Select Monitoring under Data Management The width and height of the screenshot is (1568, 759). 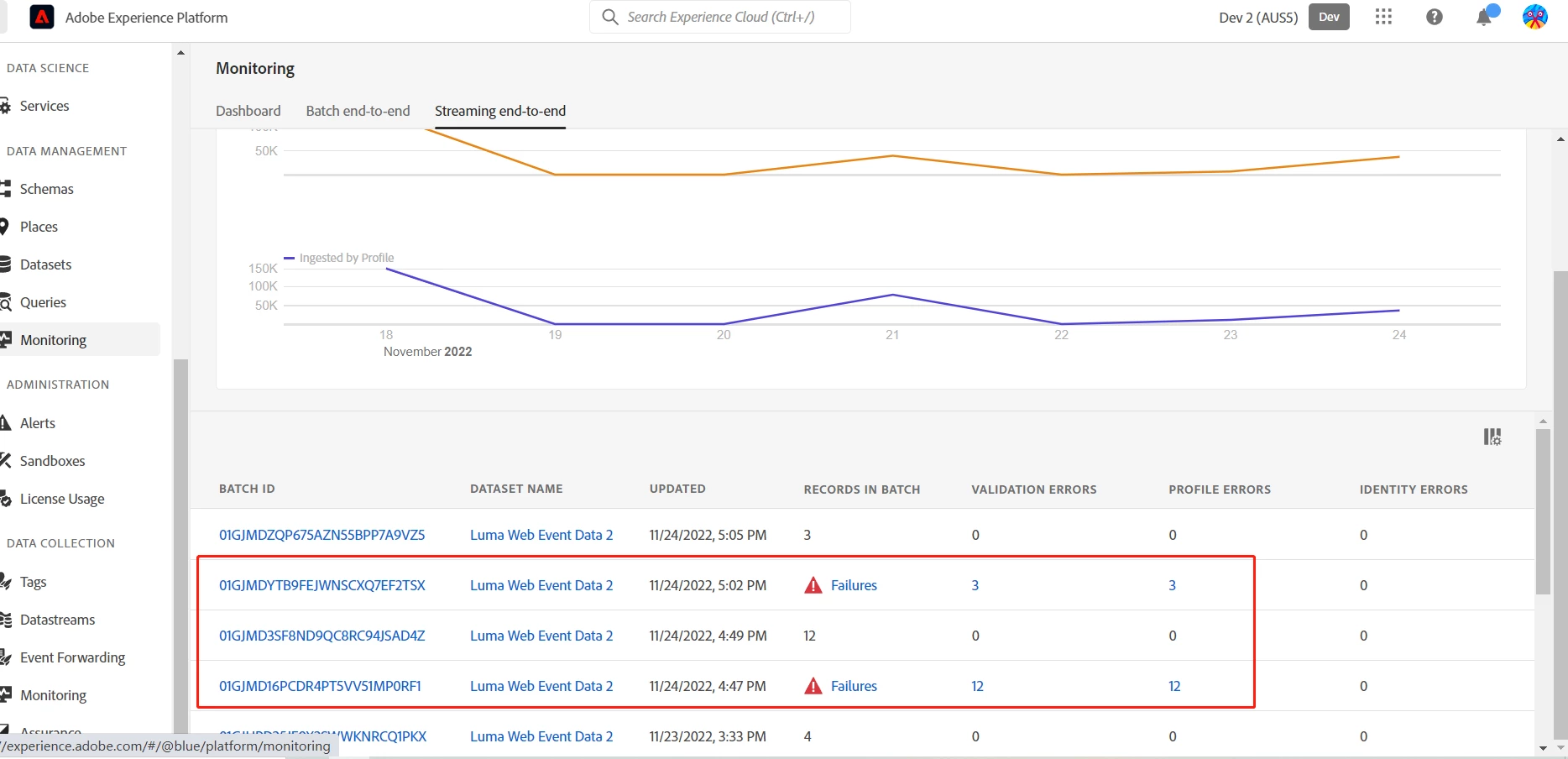(53, 340)
